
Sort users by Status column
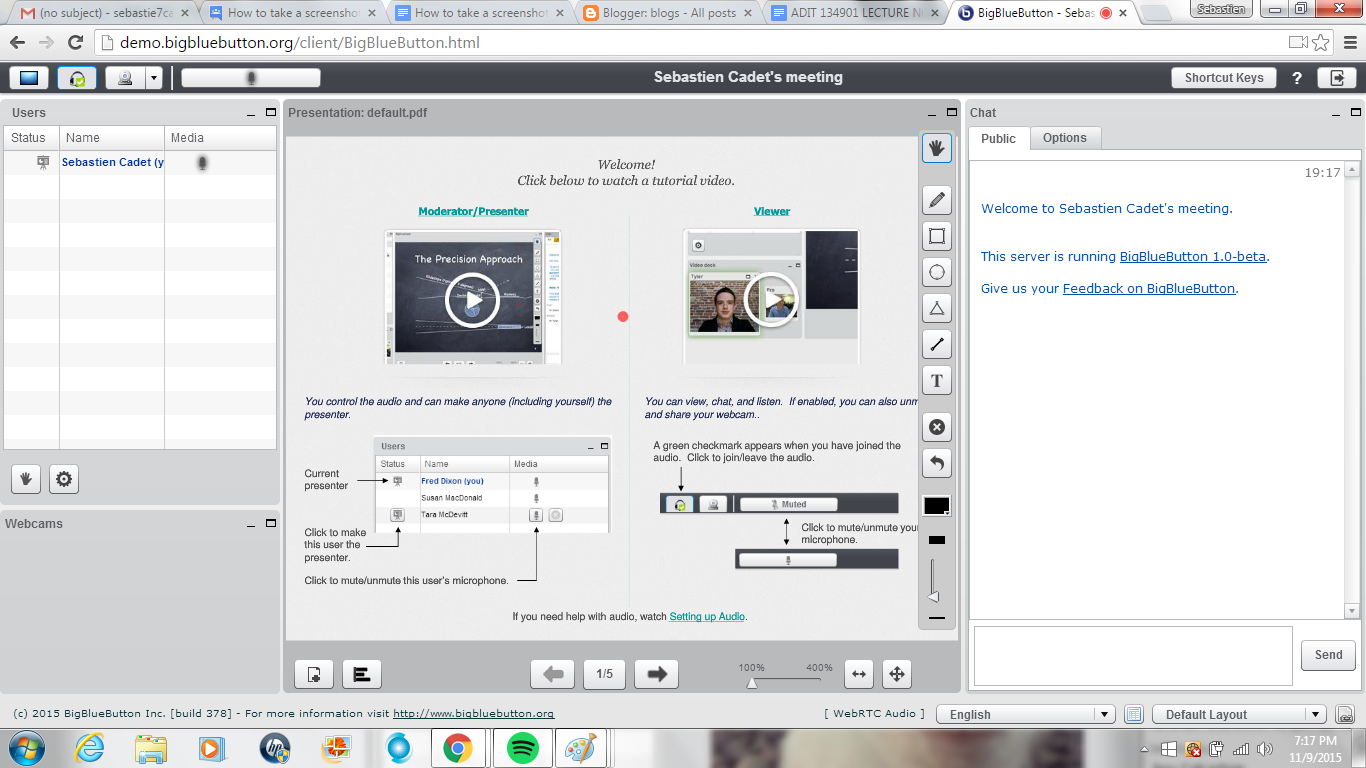tap(32, 138)
